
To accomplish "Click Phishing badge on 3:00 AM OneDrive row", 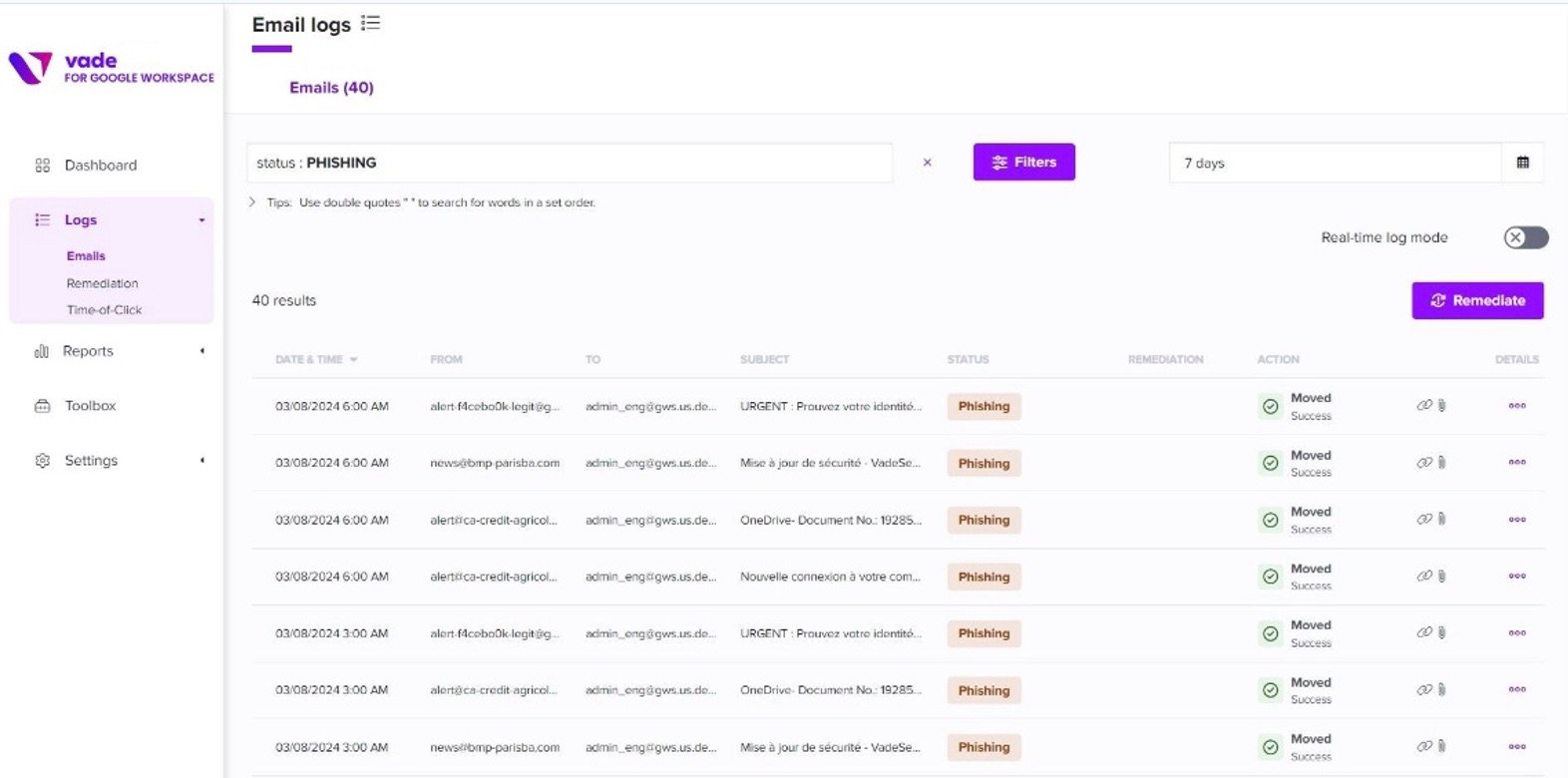I will click(x=984, y=690).
